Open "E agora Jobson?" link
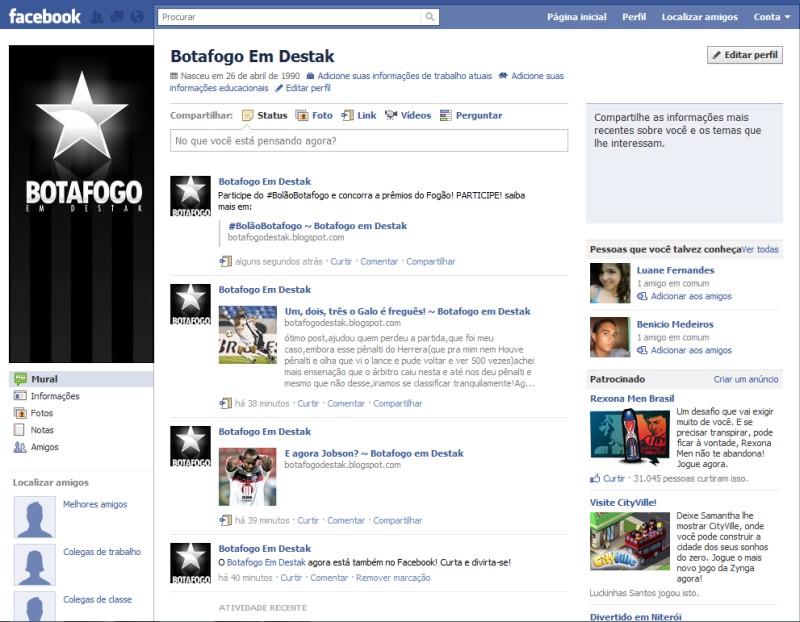This screenshot has width=800, height=622. [x=374, y=453]
